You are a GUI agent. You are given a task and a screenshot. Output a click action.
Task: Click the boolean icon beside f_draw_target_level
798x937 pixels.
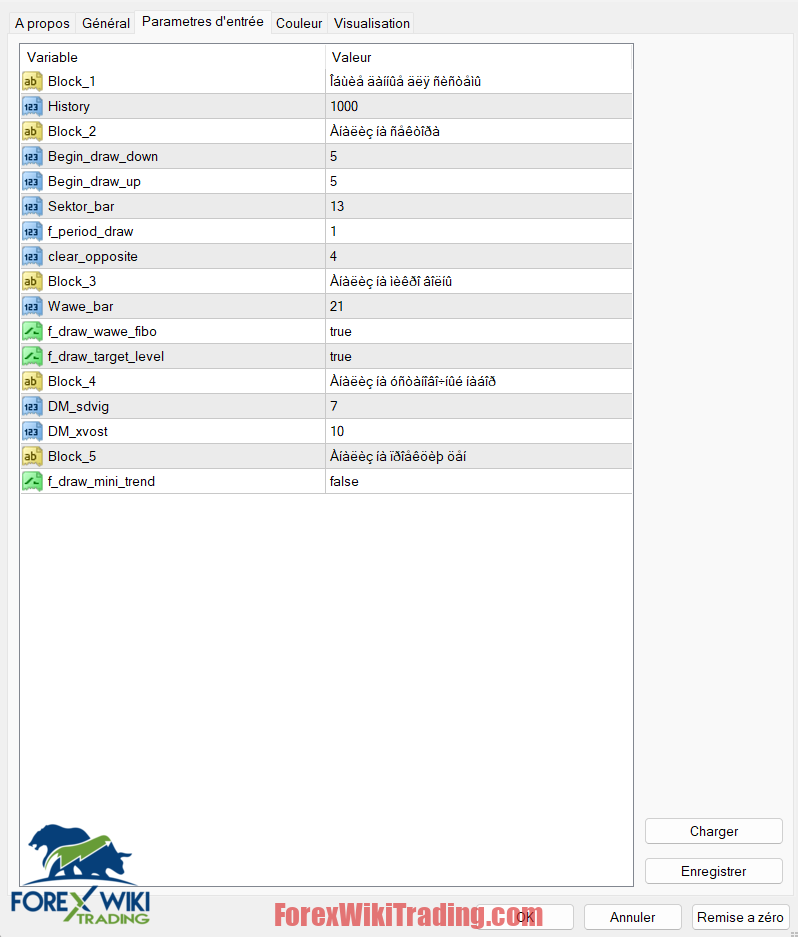(32, 357)
